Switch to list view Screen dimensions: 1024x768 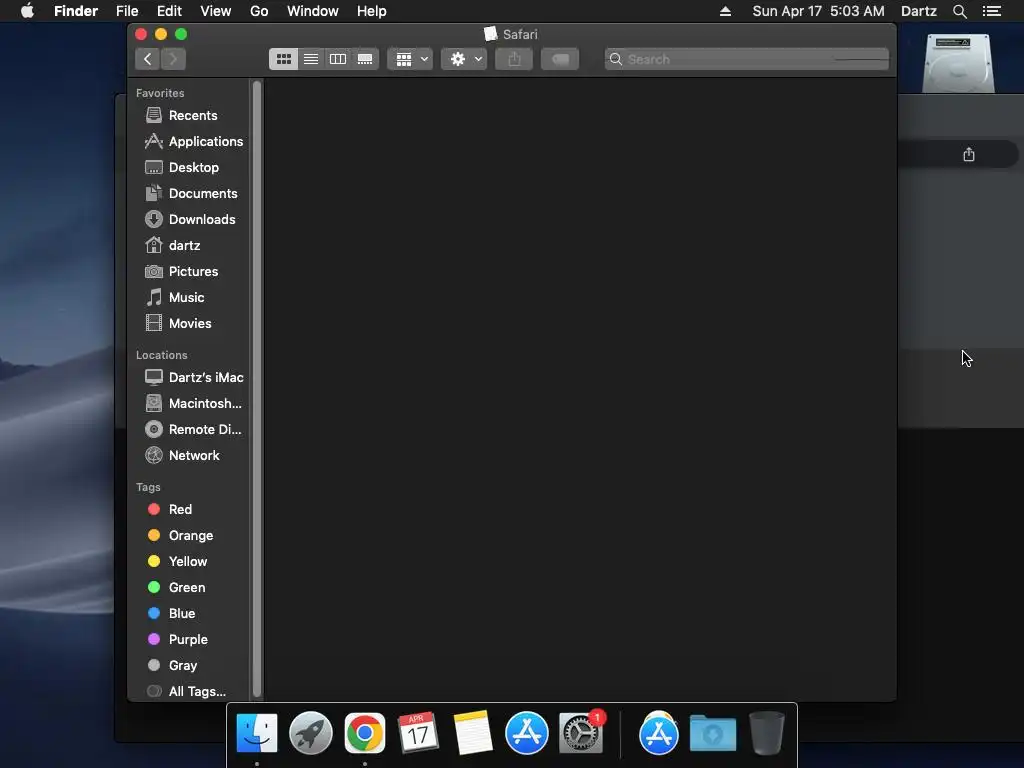pyautogui.click(x=311, y=59)
